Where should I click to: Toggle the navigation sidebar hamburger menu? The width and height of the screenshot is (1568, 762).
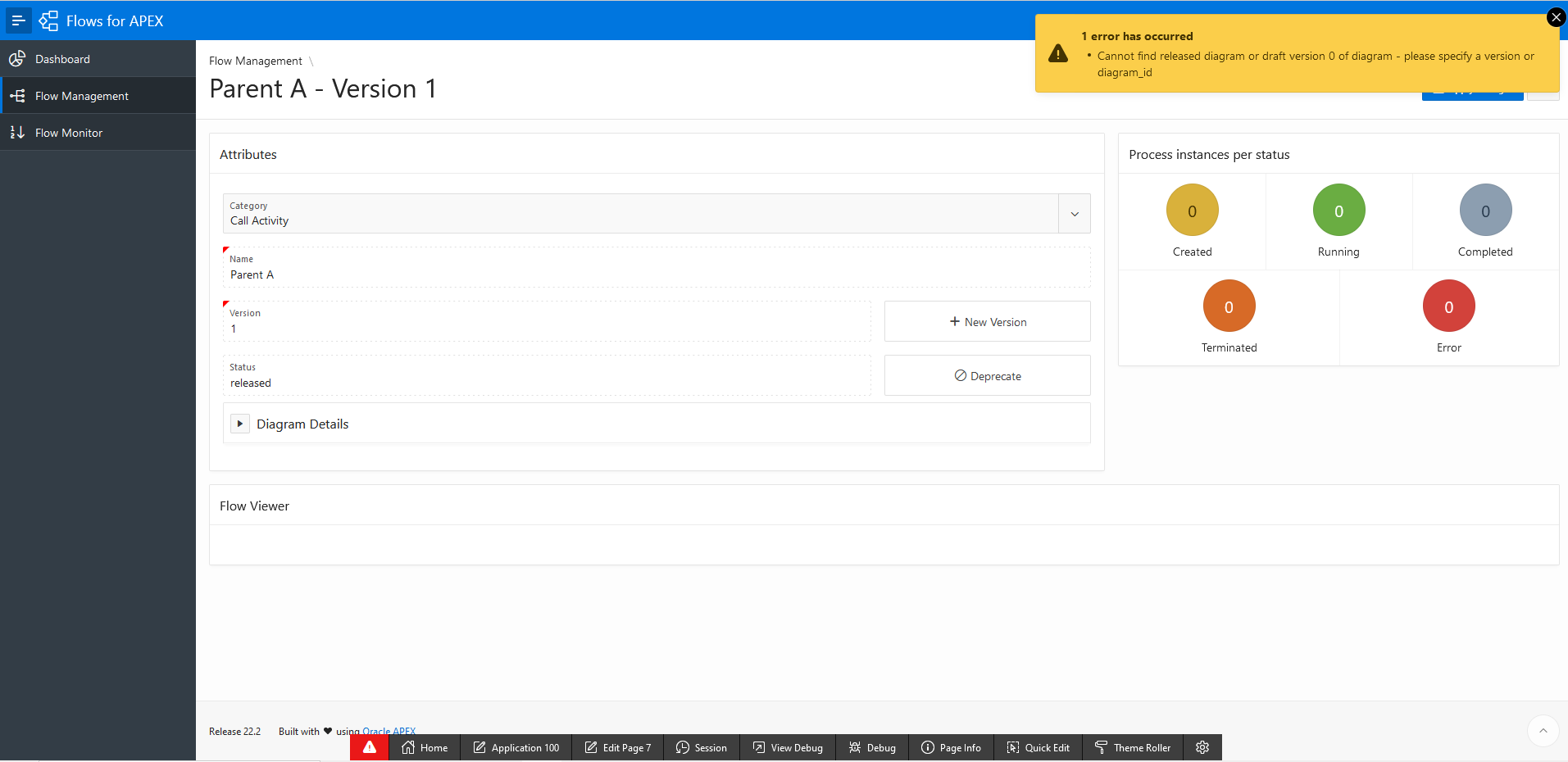18,20
